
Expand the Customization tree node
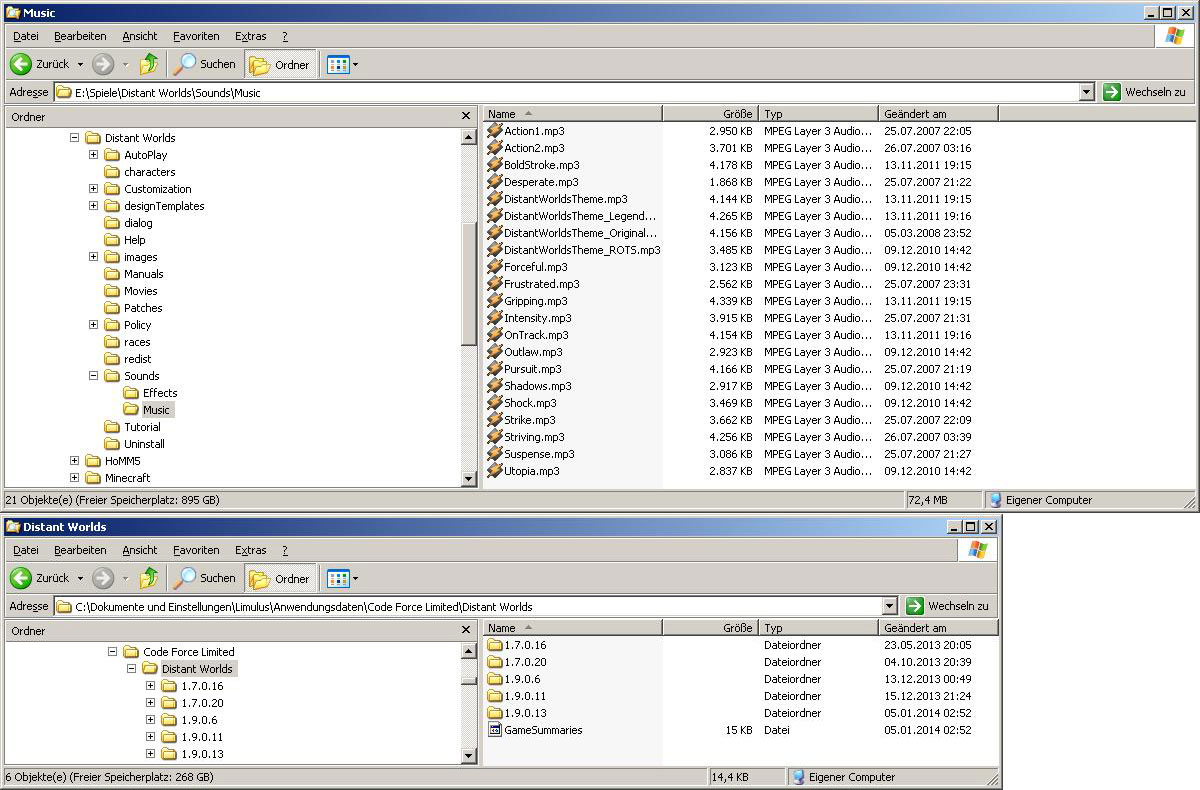coord(93,189)
